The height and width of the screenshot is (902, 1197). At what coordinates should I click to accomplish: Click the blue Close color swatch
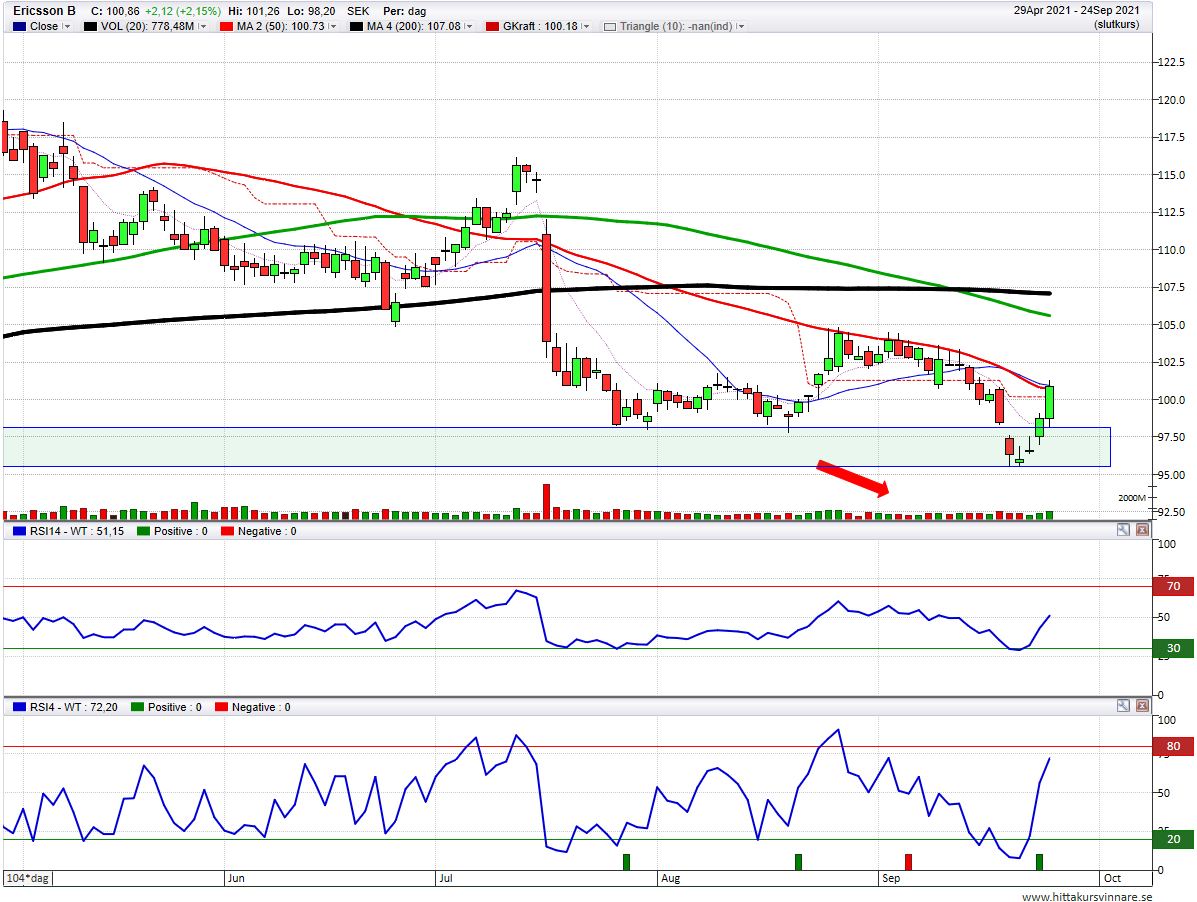point(20,26)
